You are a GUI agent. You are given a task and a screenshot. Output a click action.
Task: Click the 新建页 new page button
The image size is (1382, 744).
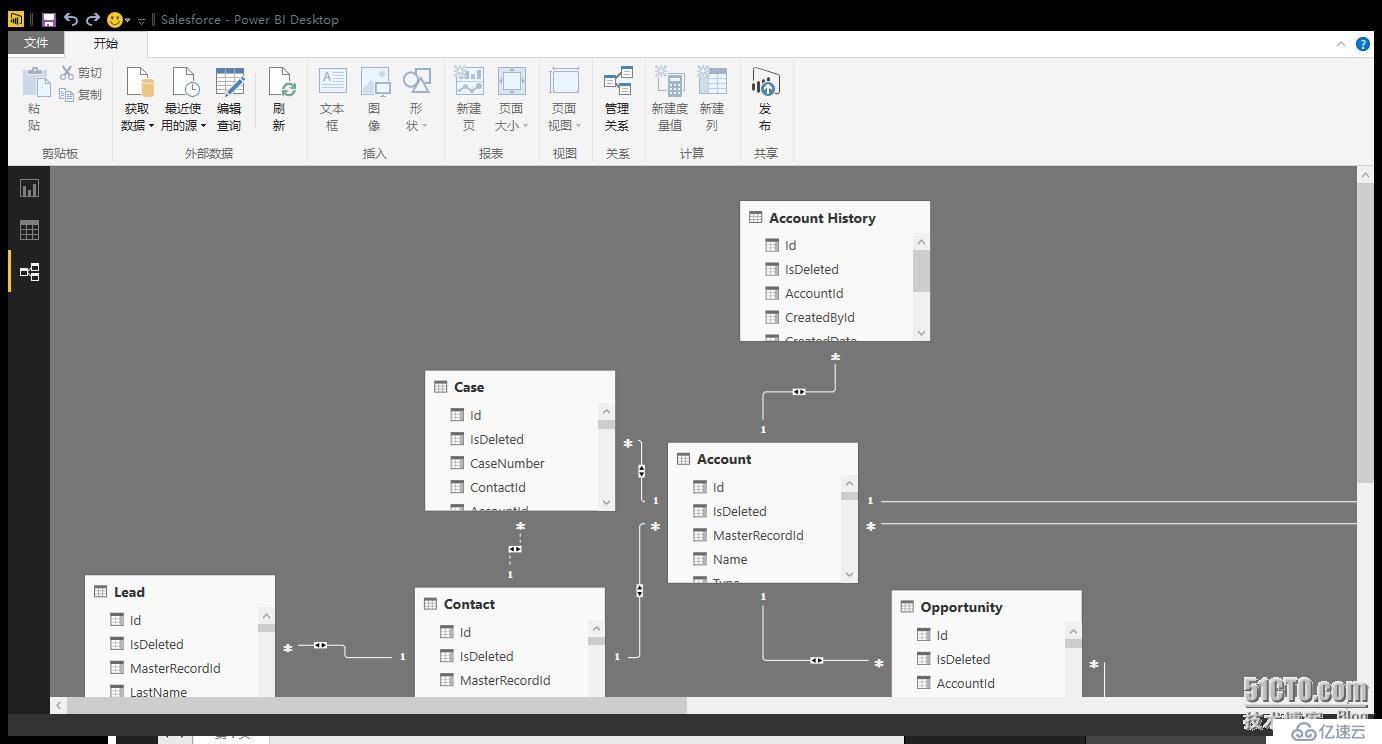469,99
